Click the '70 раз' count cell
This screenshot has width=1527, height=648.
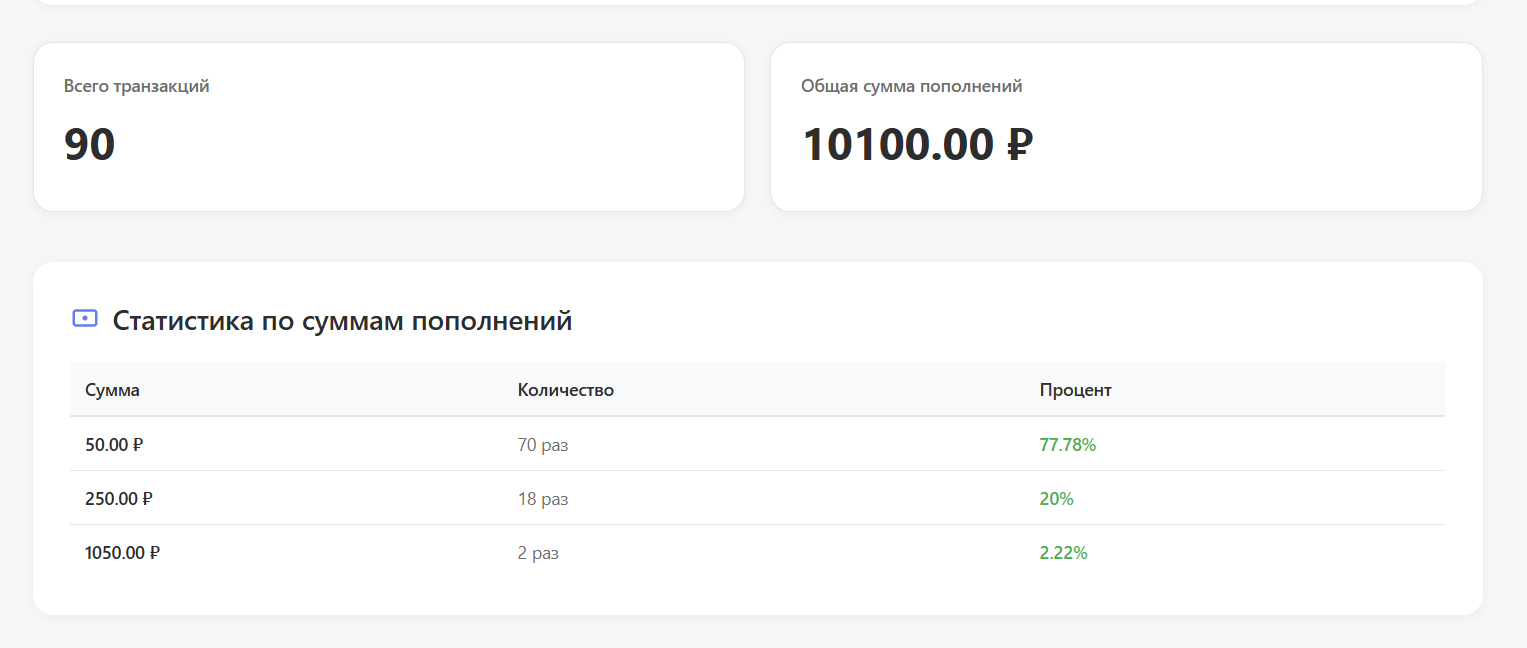(x=542, y=445)
